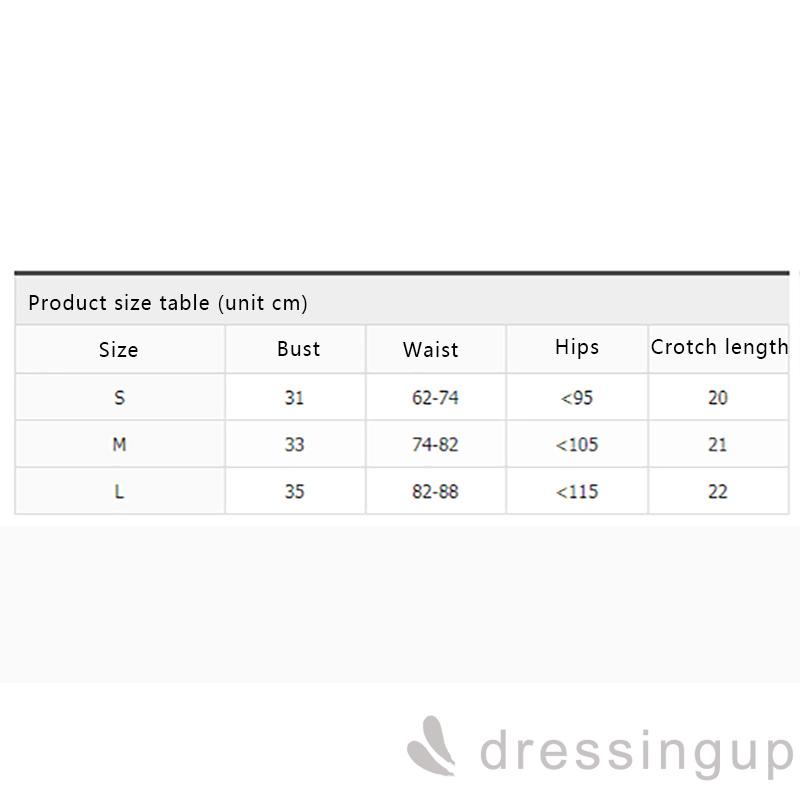This screenshot has width=800, height=800.
Task: Select the Crotch length column header
Action: [719, 347]
